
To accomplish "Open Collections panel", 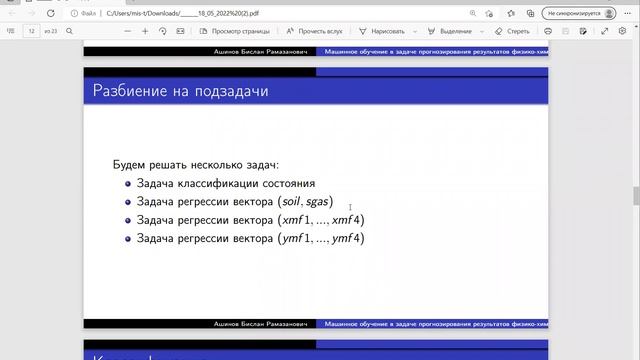I will pos(530,13).
